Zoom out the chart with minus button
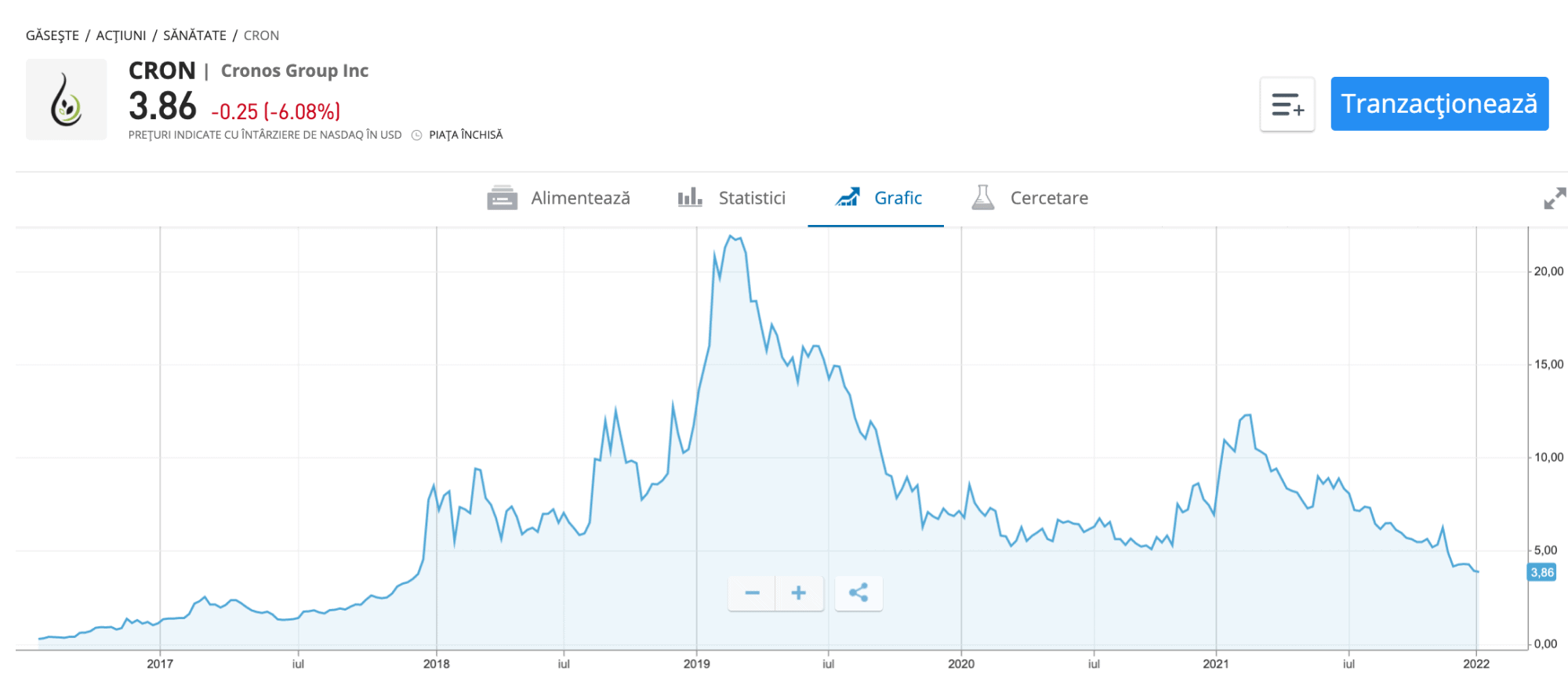 (753, 593)
